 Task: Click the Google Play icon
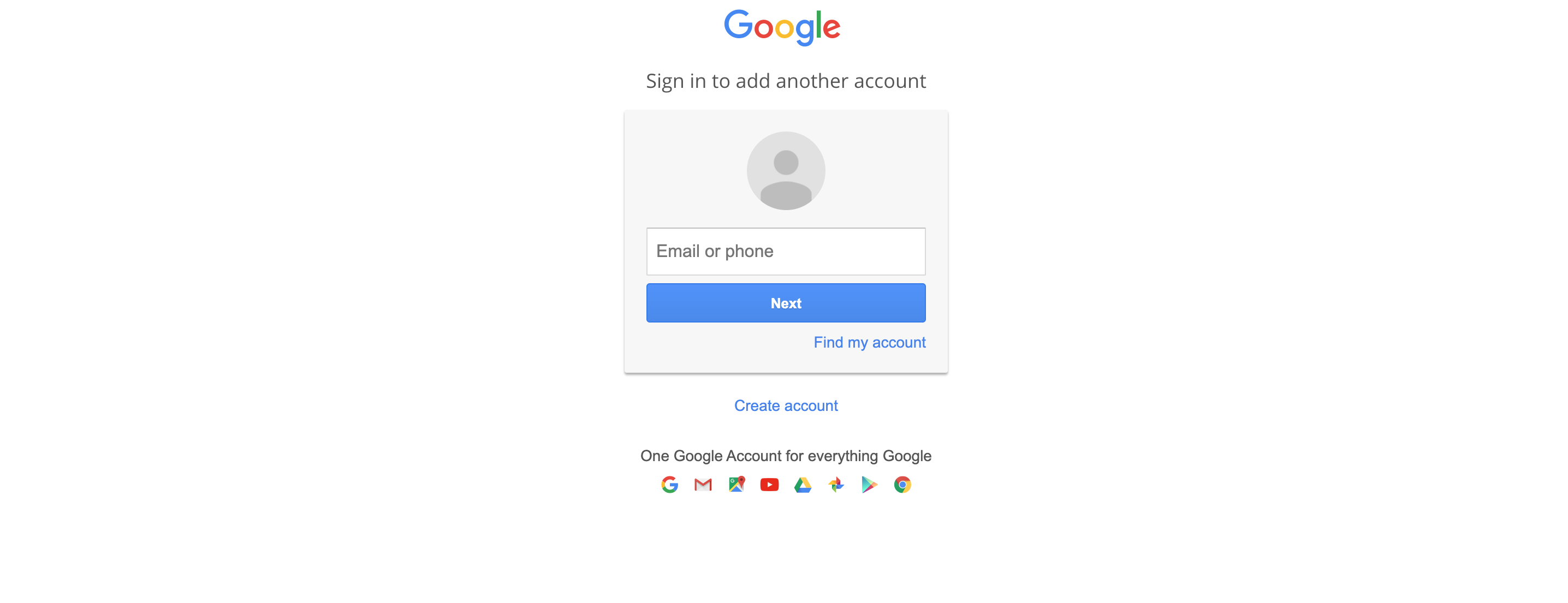pyautogui.click(x=868, y=485)
